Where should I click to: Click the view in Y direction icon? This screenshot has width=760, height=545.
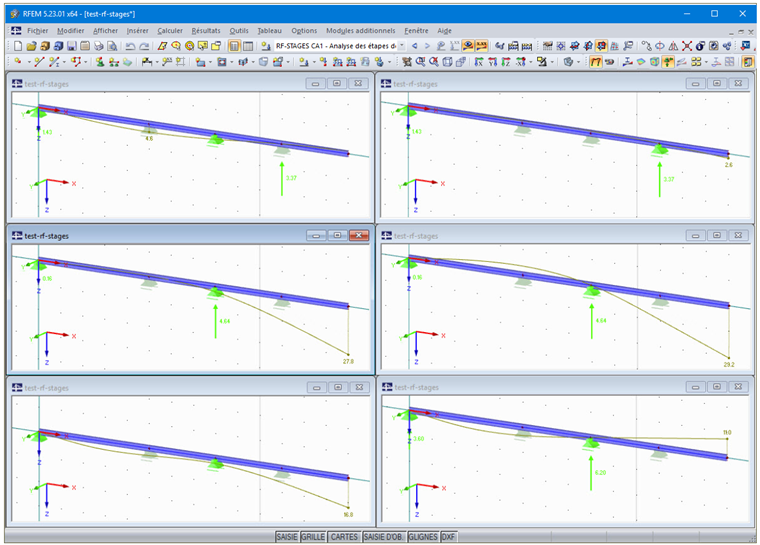point(492,62)
